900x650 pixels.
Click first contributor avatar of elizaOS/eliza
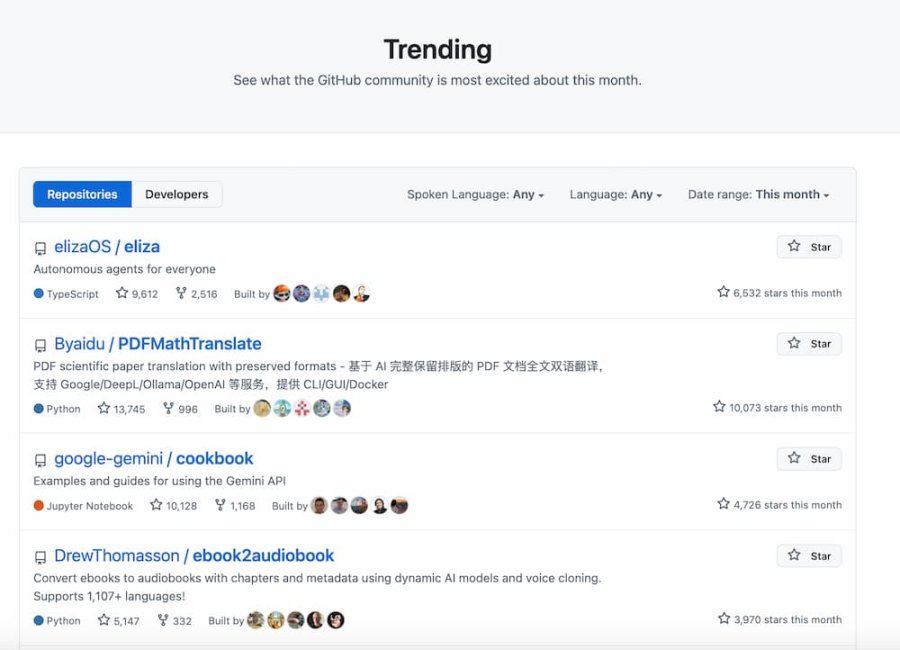282,294
